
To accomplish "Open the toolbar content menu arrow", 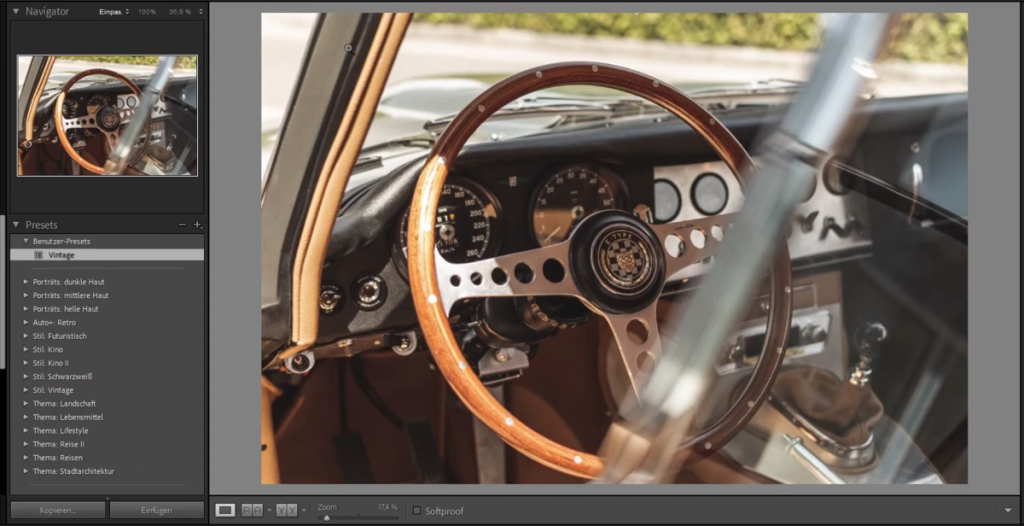I will tap(1008, 511).
